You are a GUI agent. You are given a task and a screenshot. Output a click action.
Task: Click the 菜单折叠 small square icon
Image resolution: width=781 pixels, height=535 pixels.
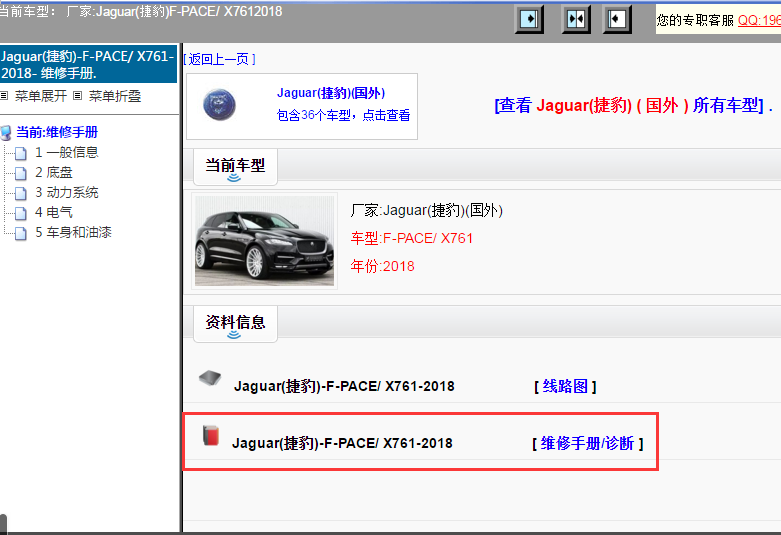click(78, 95)
